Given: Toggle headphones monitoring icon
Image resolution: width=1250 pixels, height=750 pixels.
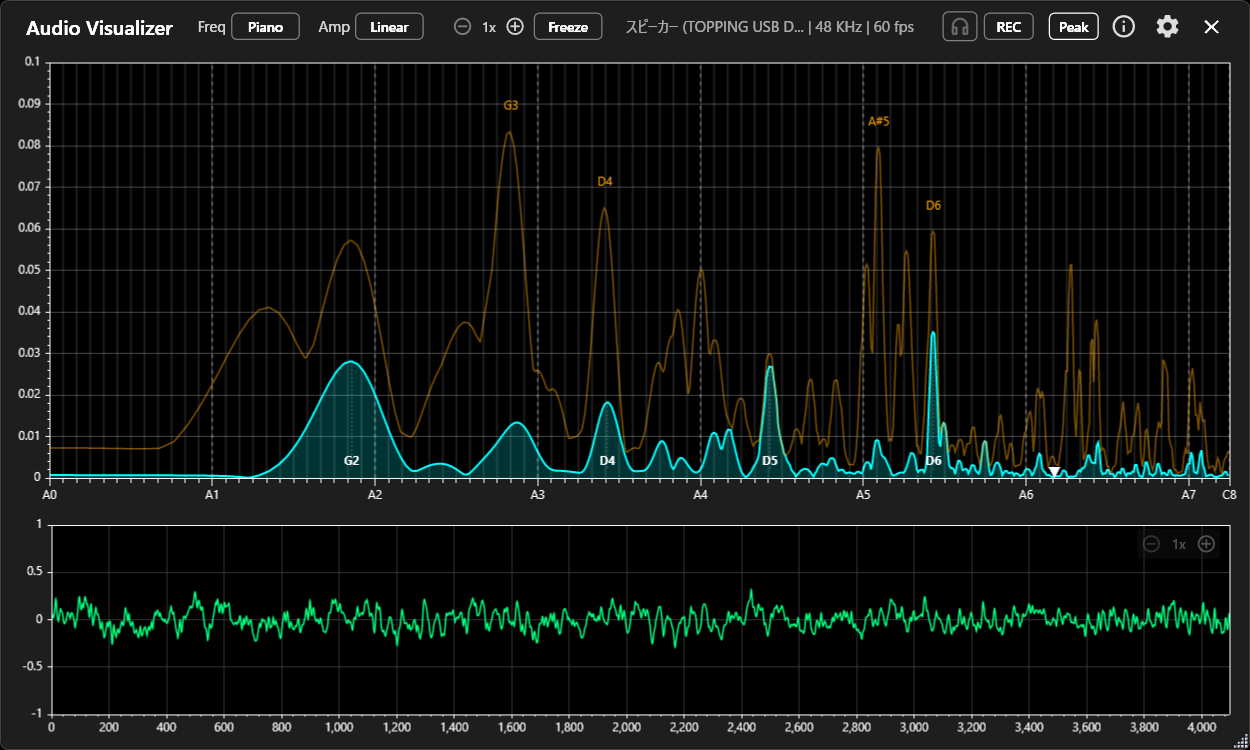Looking at the screenshot, I should [960, 27].
